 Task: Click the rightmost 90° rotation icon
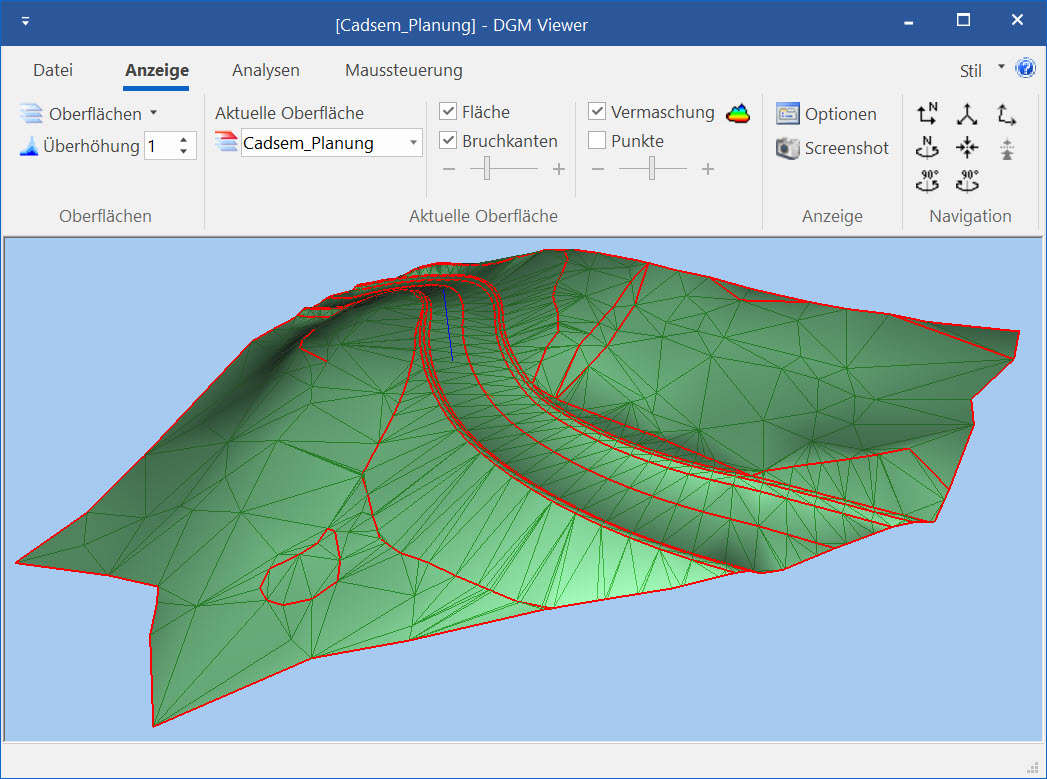[967, 181]
